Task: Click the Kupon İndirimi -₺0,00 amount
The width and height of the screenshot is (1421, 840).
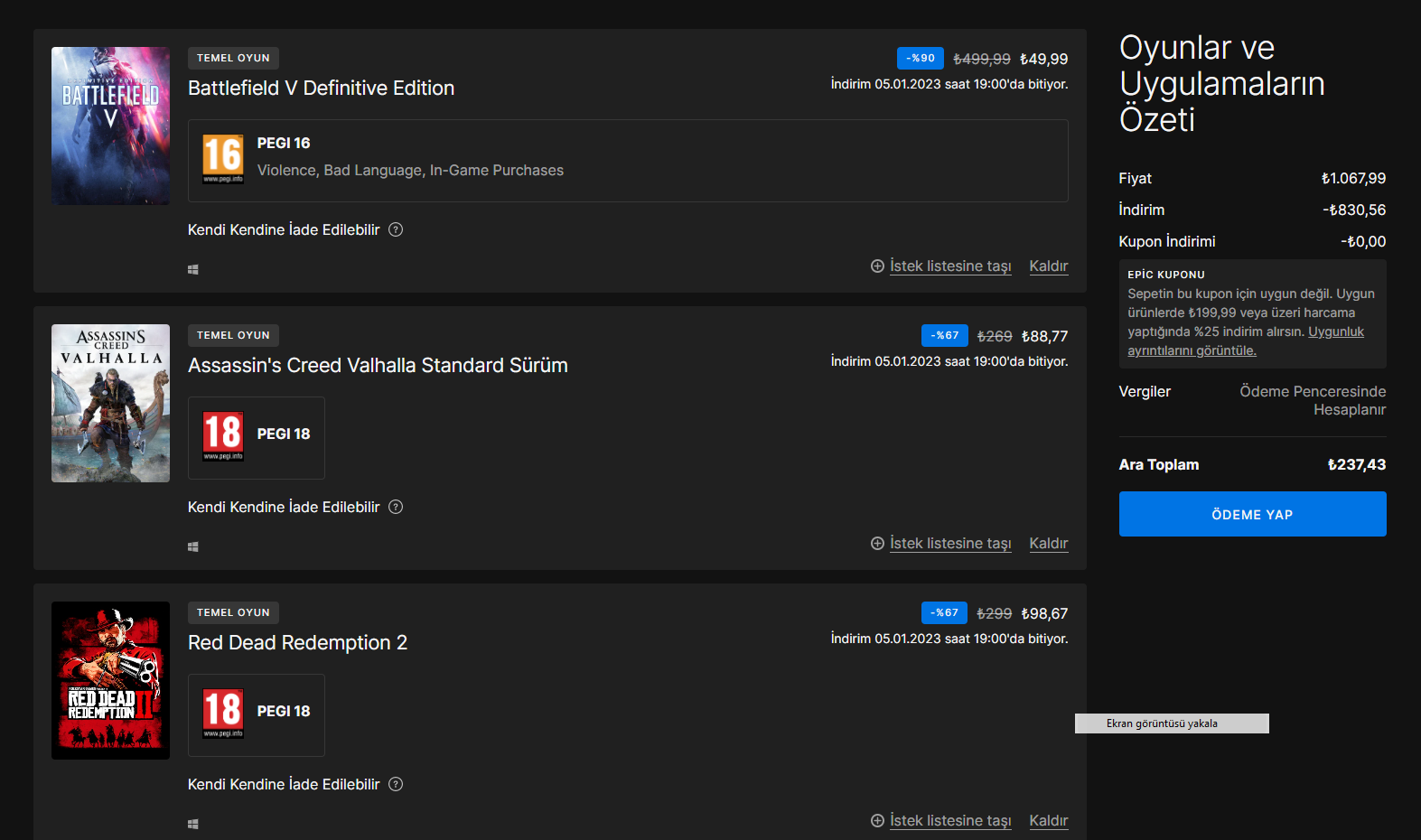Action: (1363, 241)
